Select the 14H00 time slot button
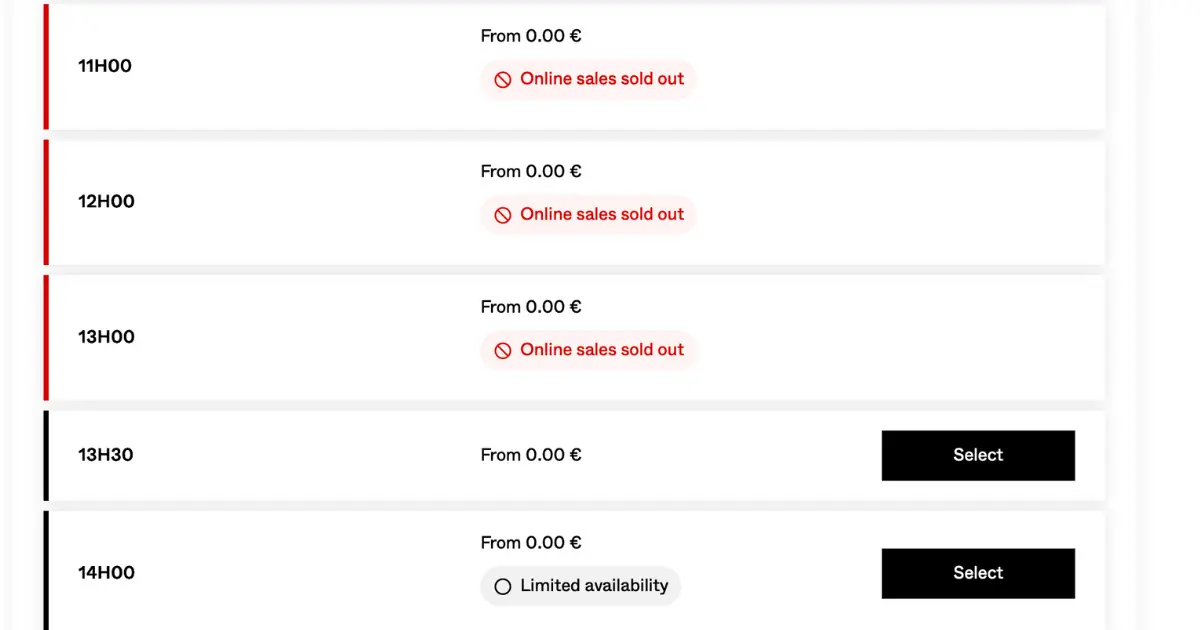The width and height of the screenshot is (1200, 630). (978, 573)
